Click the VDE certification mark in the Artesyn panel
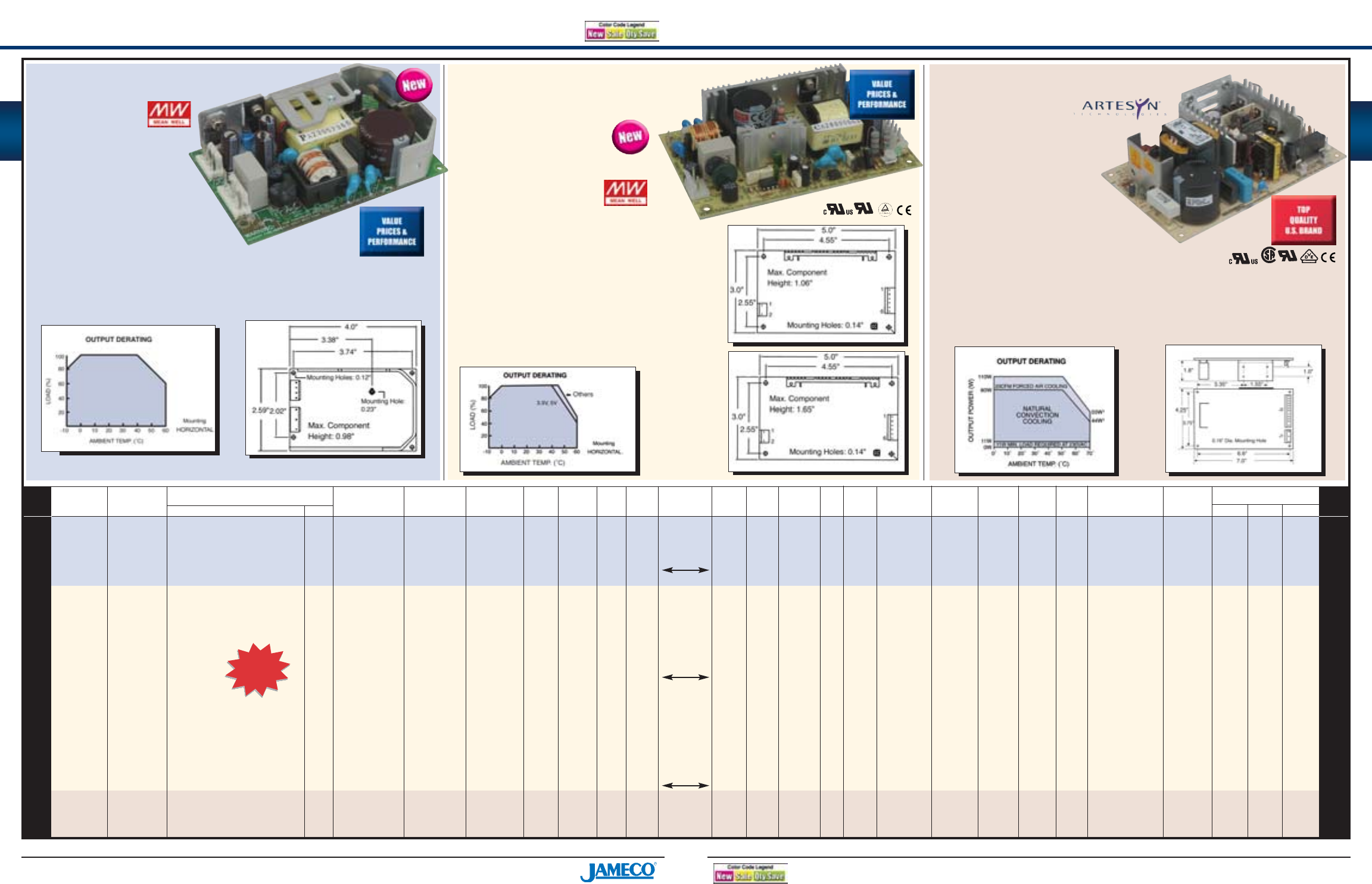The width and height of the screenshot is (1372, 884). [1308, 257]
